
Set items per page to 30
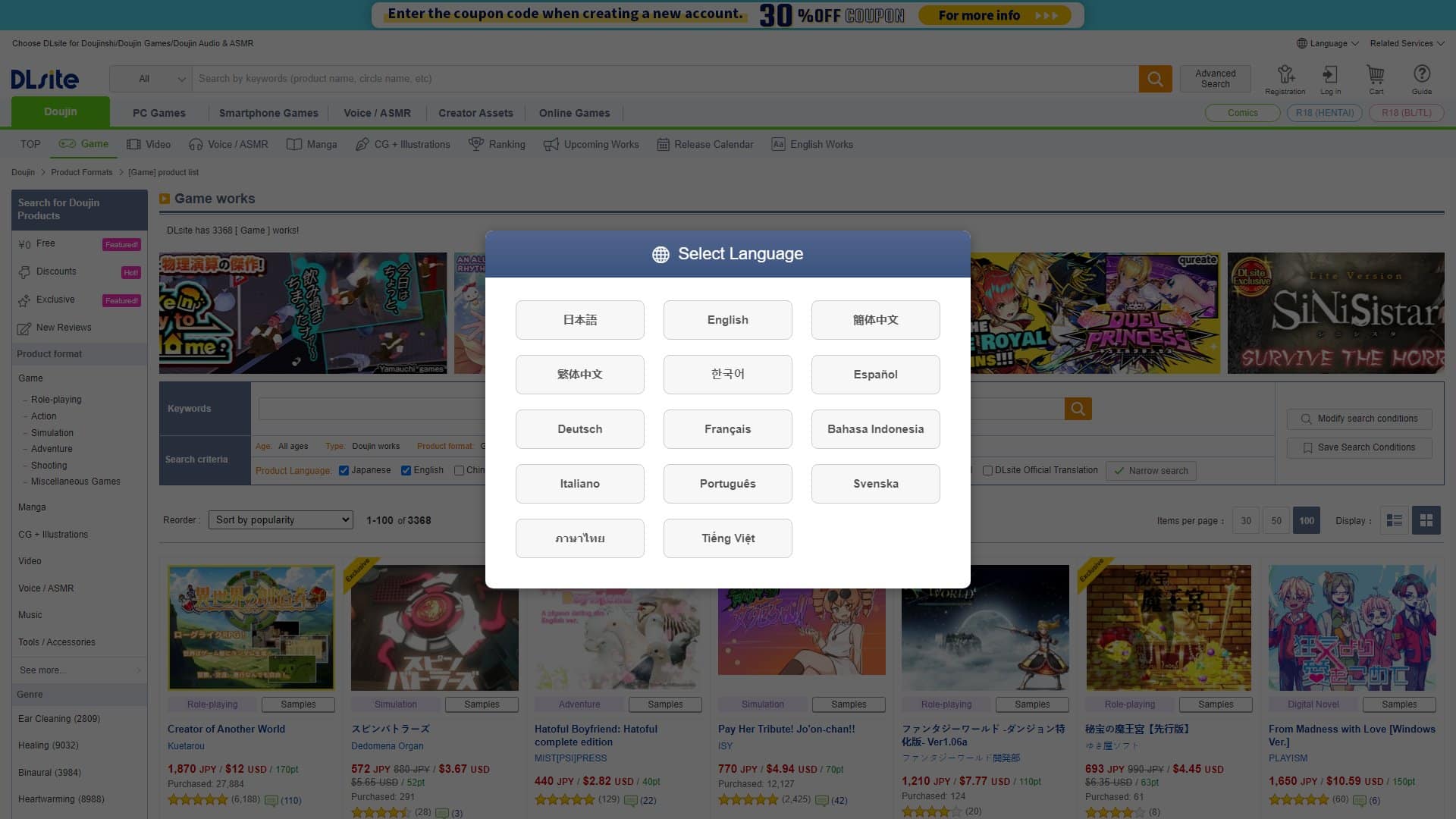coord(1246,520)
